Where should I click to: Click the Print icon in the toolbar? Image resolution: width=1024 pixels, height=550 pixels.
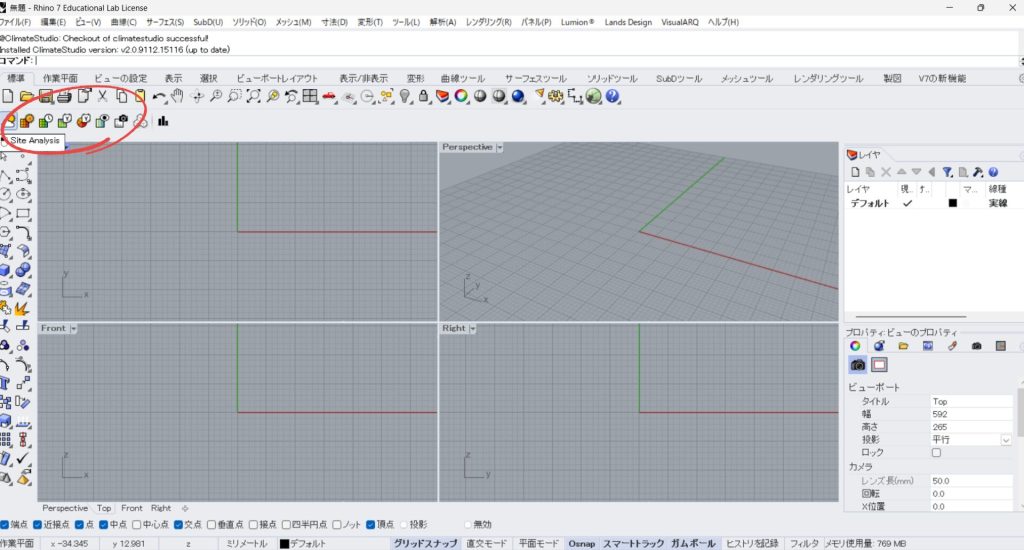tap(64, 96)
